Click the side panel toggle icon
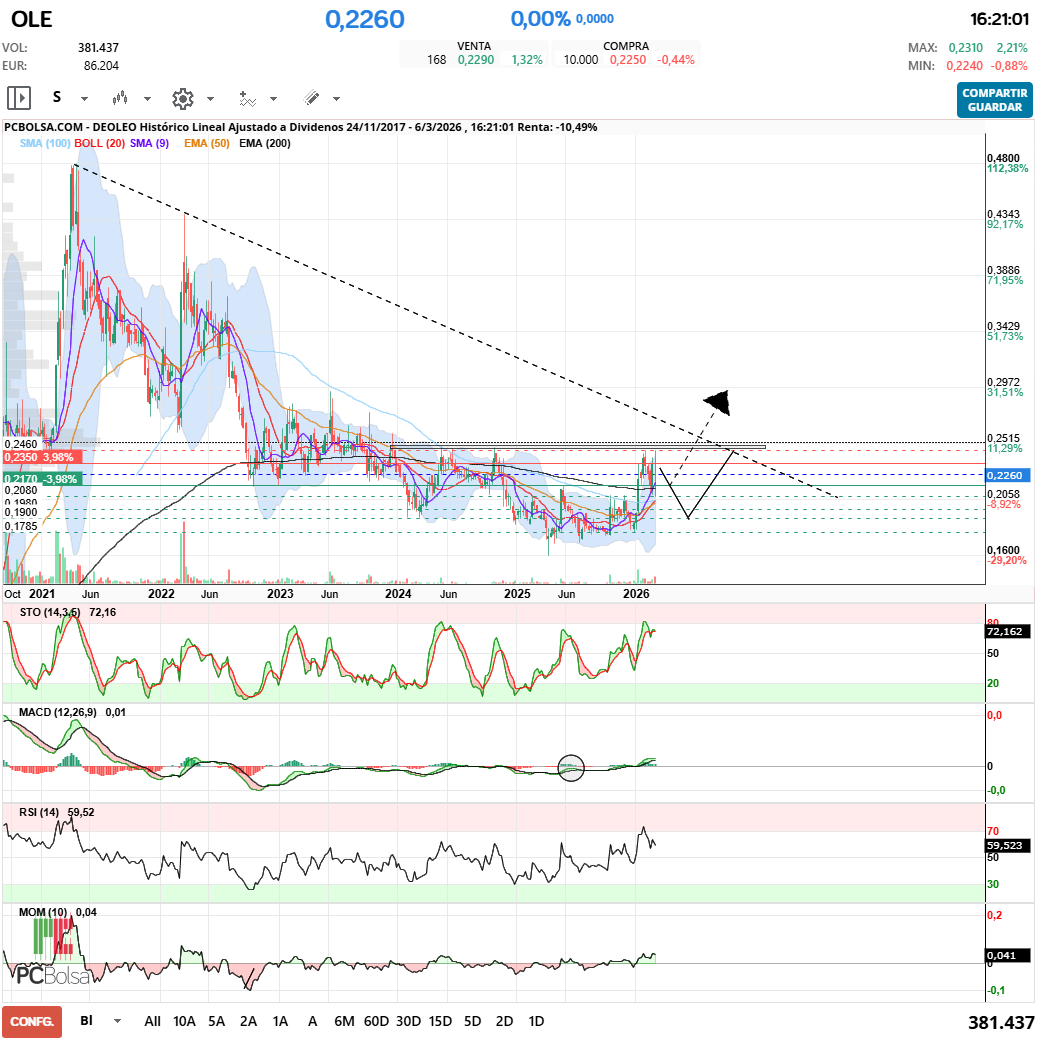 [18, 98]
